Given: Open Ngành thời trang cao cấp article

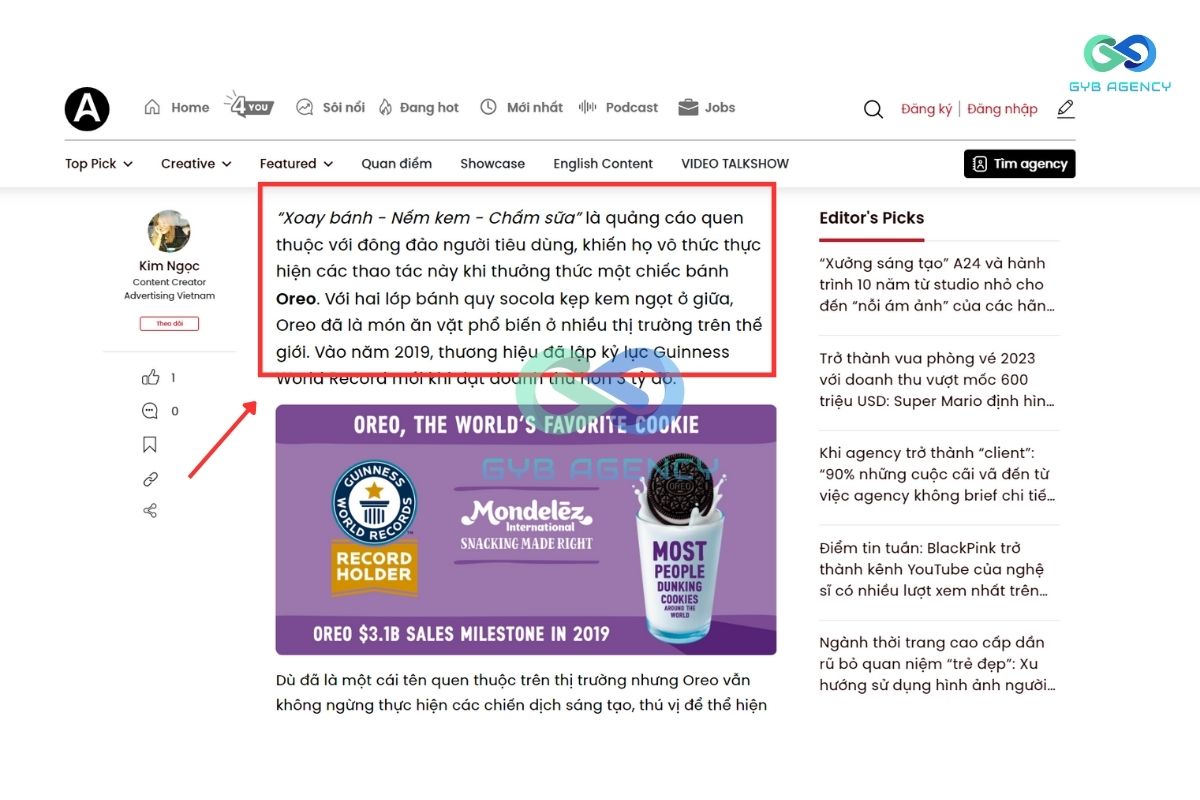Looking at the screenshot, I should click(x=938, y=665).
